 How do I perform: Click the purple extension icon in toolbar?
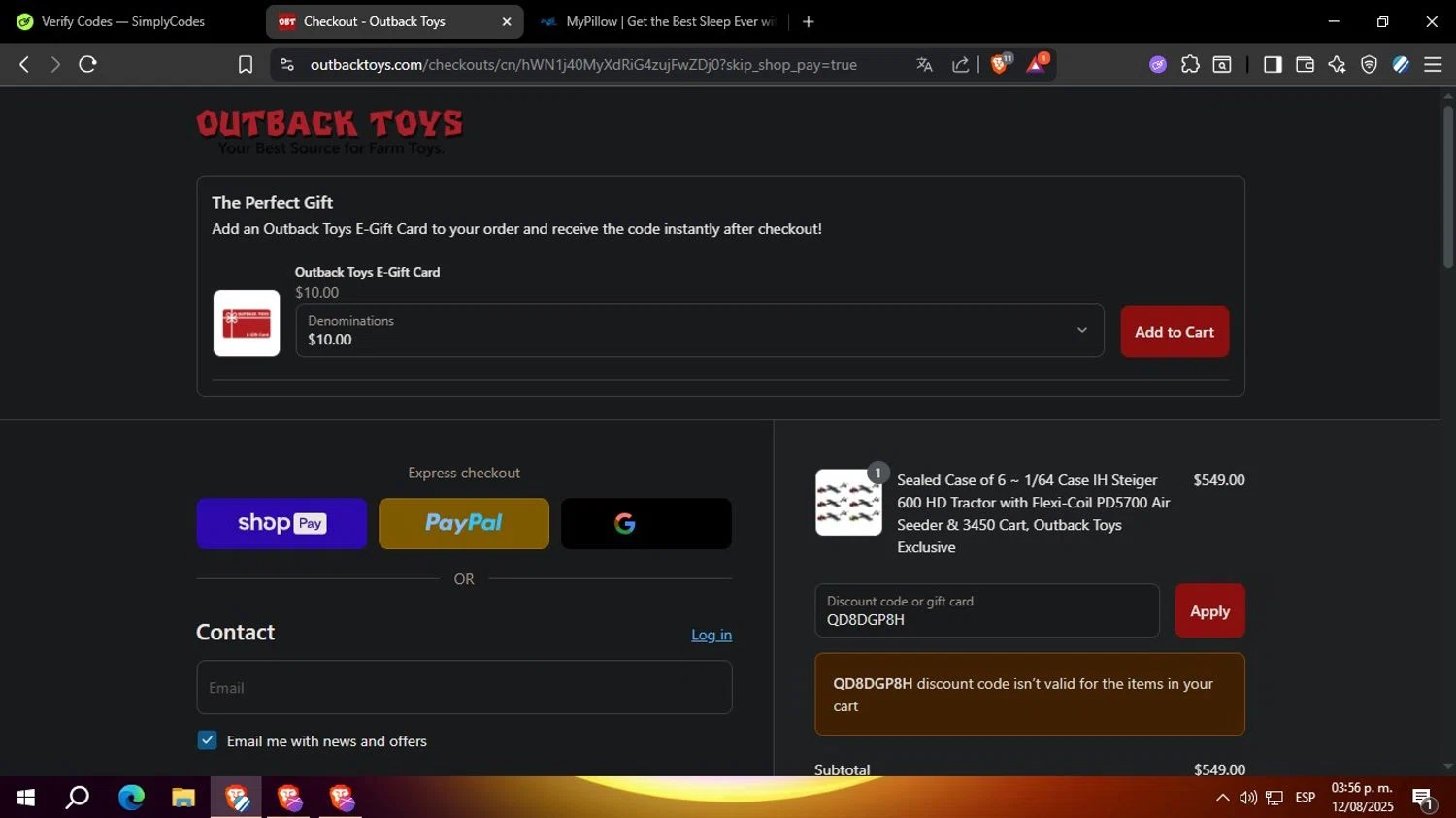1158,64
